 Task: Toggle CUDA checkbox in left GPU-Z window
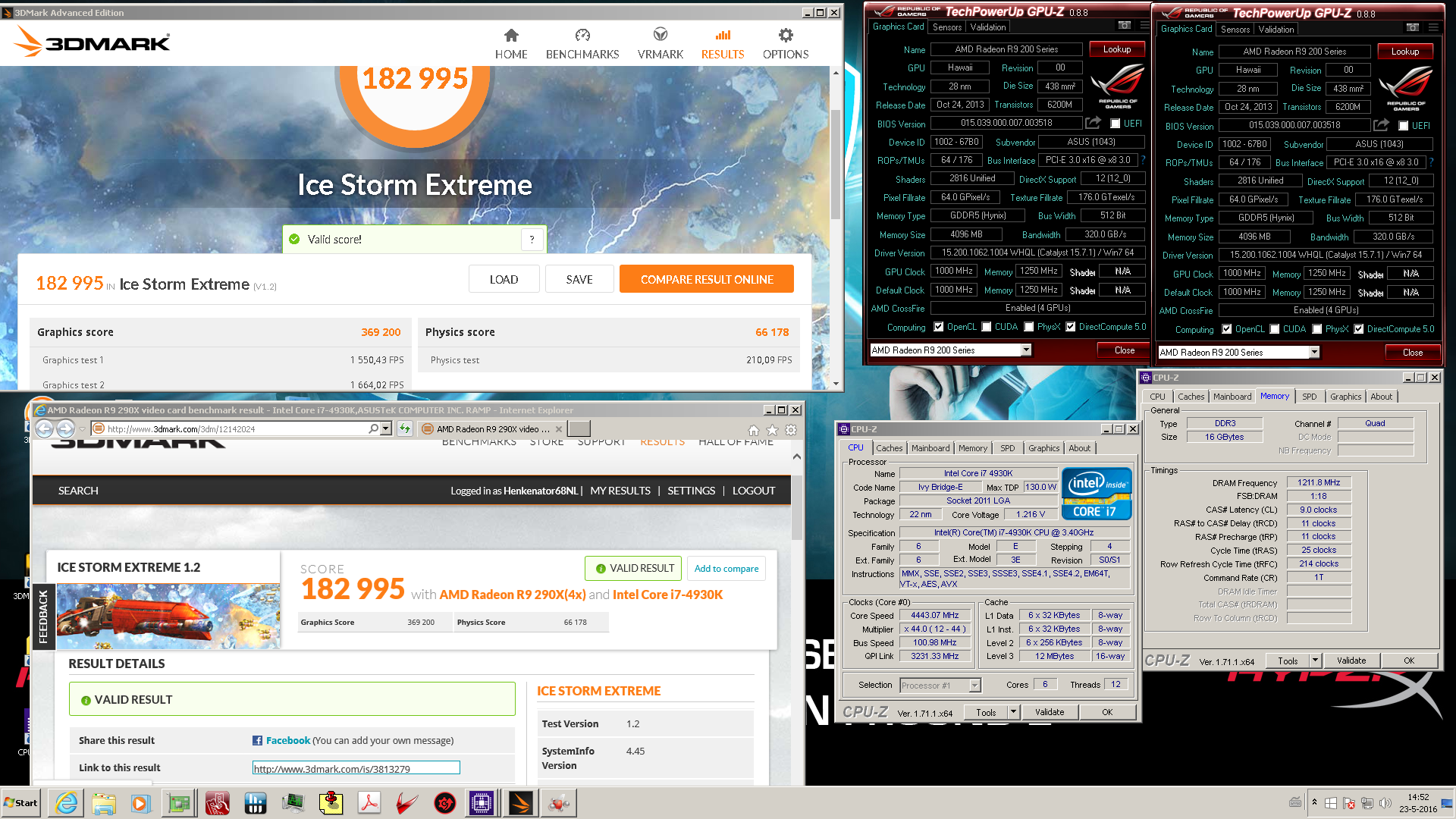click(987, 327)
